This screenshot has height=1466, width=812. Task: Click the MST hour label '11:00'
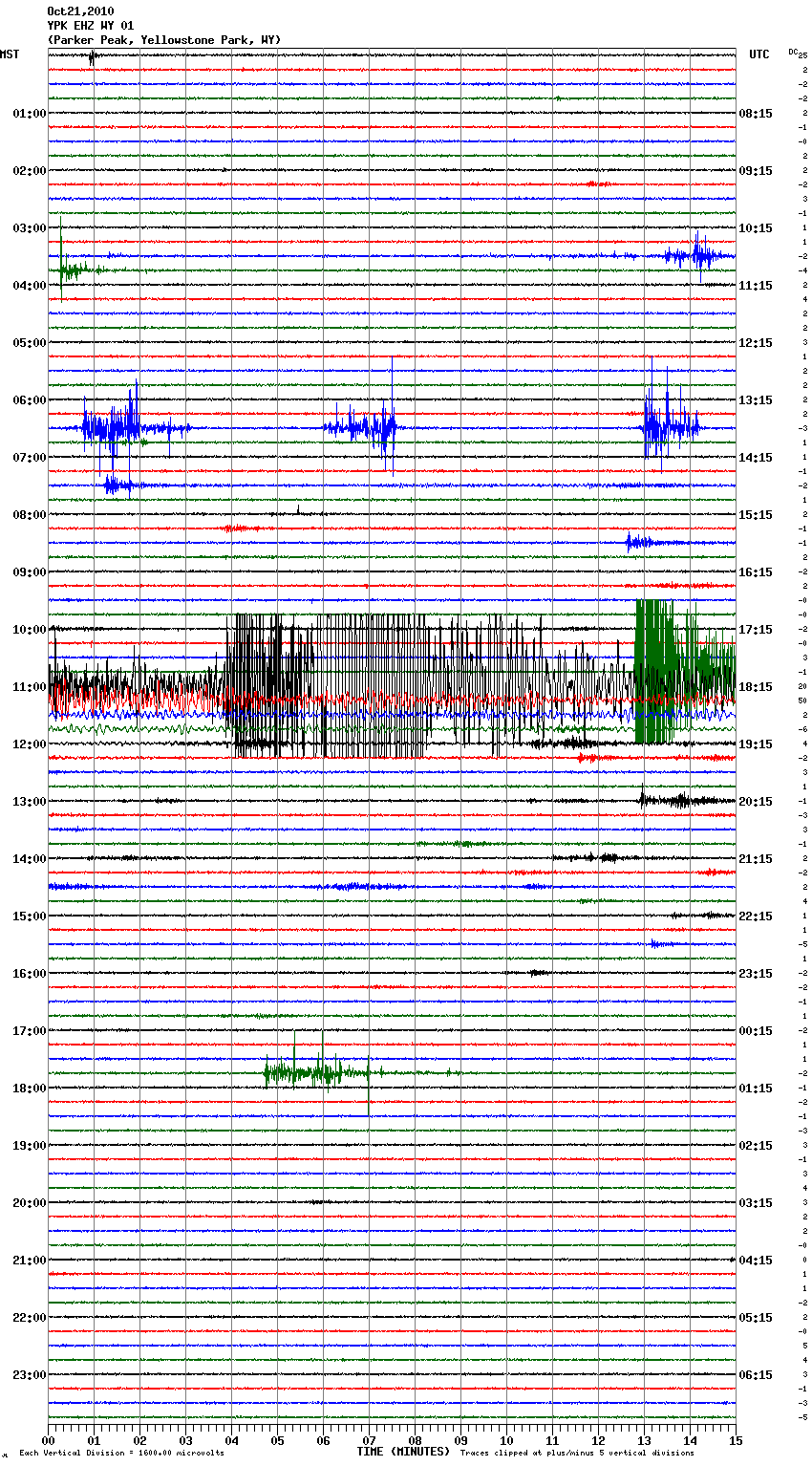point(29,687)
